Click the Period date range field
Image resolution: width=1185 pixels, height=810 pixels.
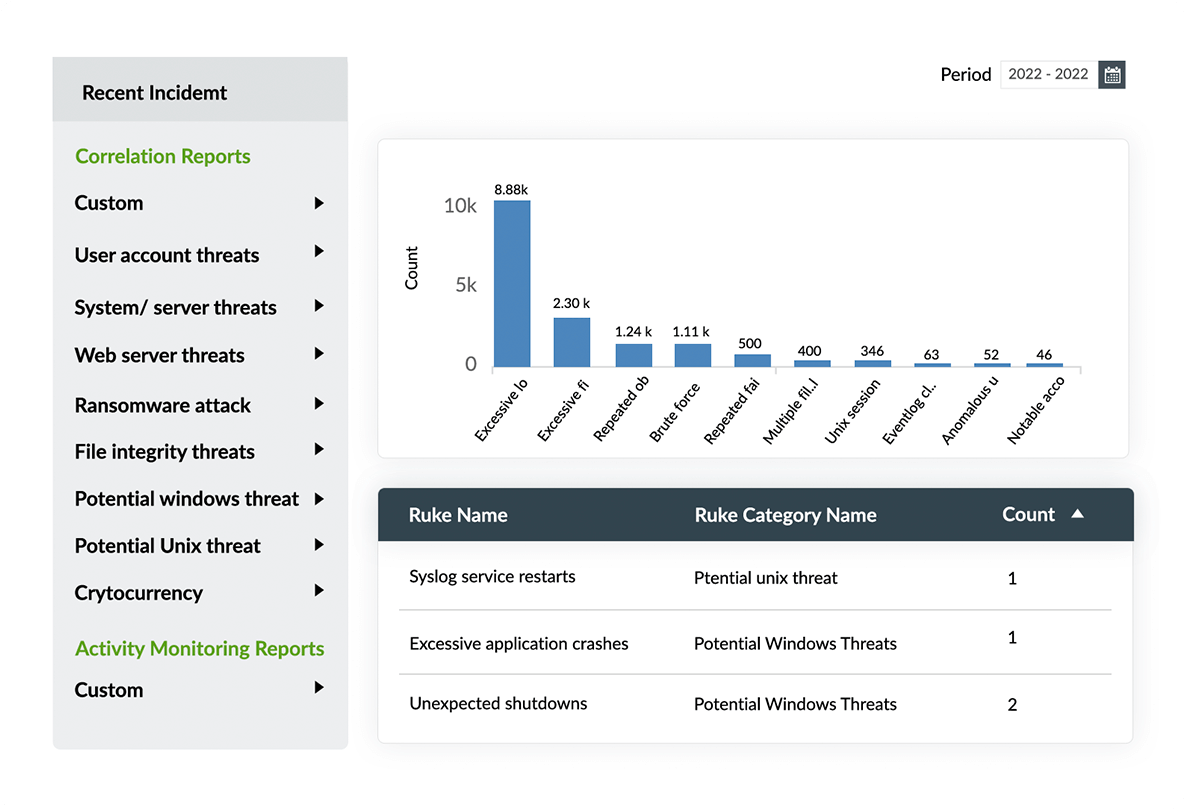(x=1047, y=75)
